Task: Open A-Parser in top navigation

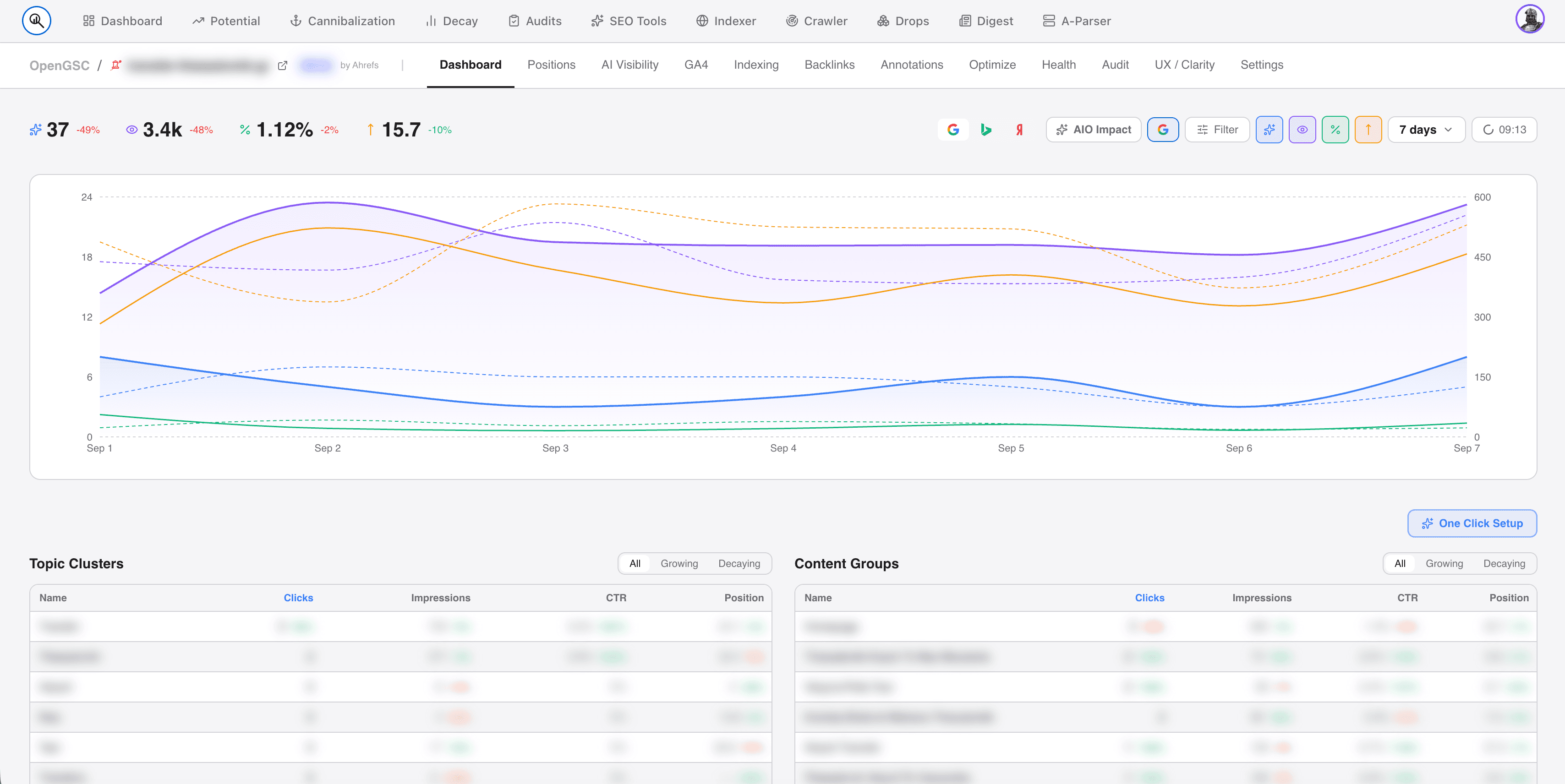Action: click(x=1077, y=21)
